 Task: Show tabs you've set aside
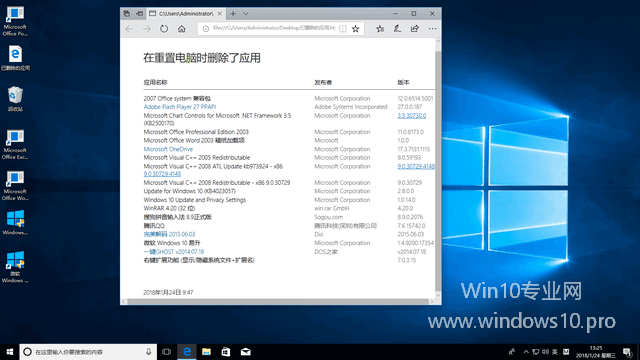[x=127, y=13]
